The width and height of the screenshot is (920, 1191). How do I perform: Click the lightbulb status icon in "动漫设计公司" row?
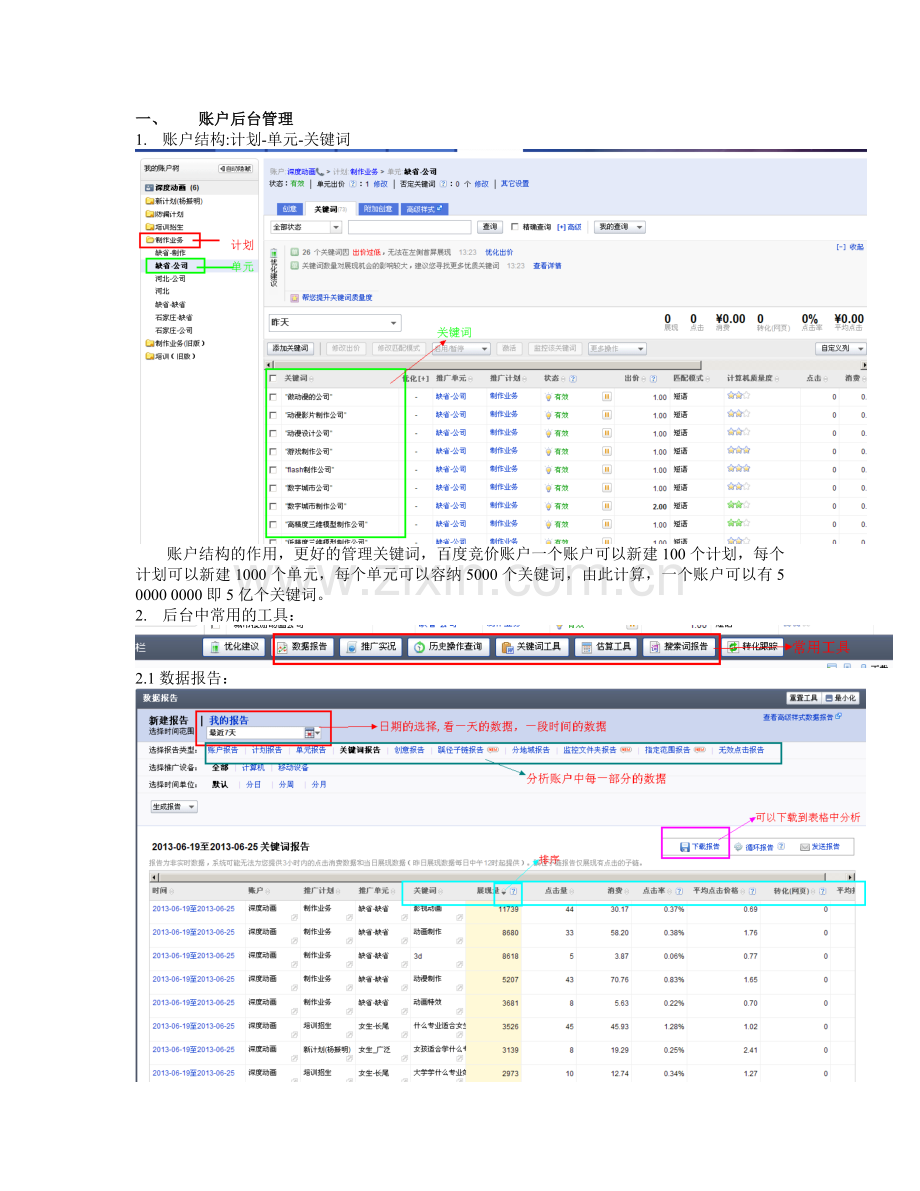click(549, 434)
